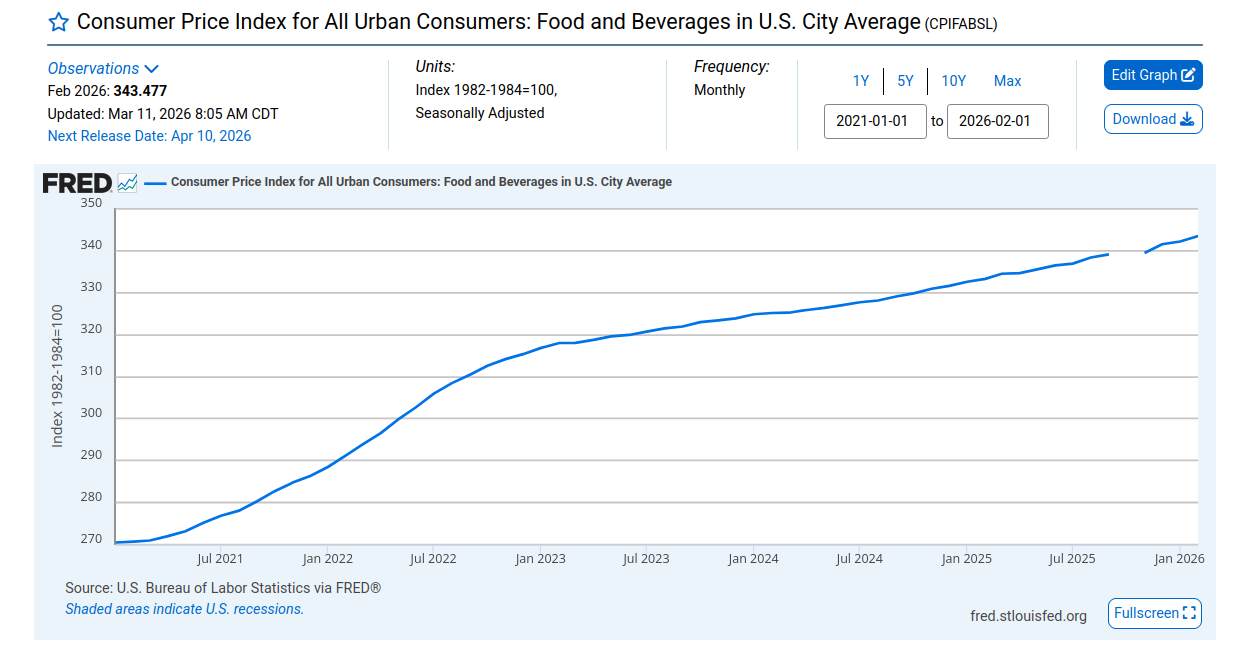Click the Updated Mar 11, 2026 text
This screenshot has width=1240, height=646.
coord(163,113)
